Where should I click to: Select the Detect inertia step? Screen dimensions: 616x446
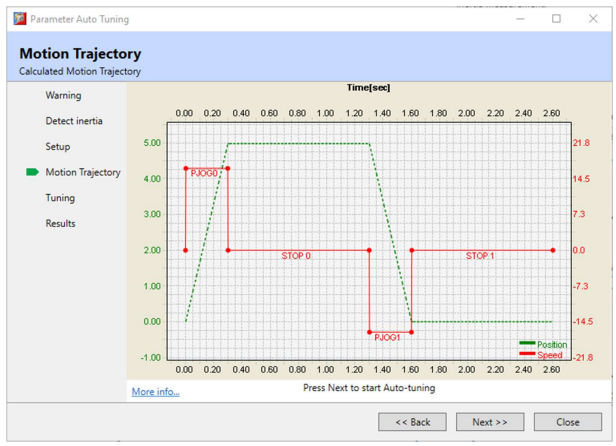74,121
